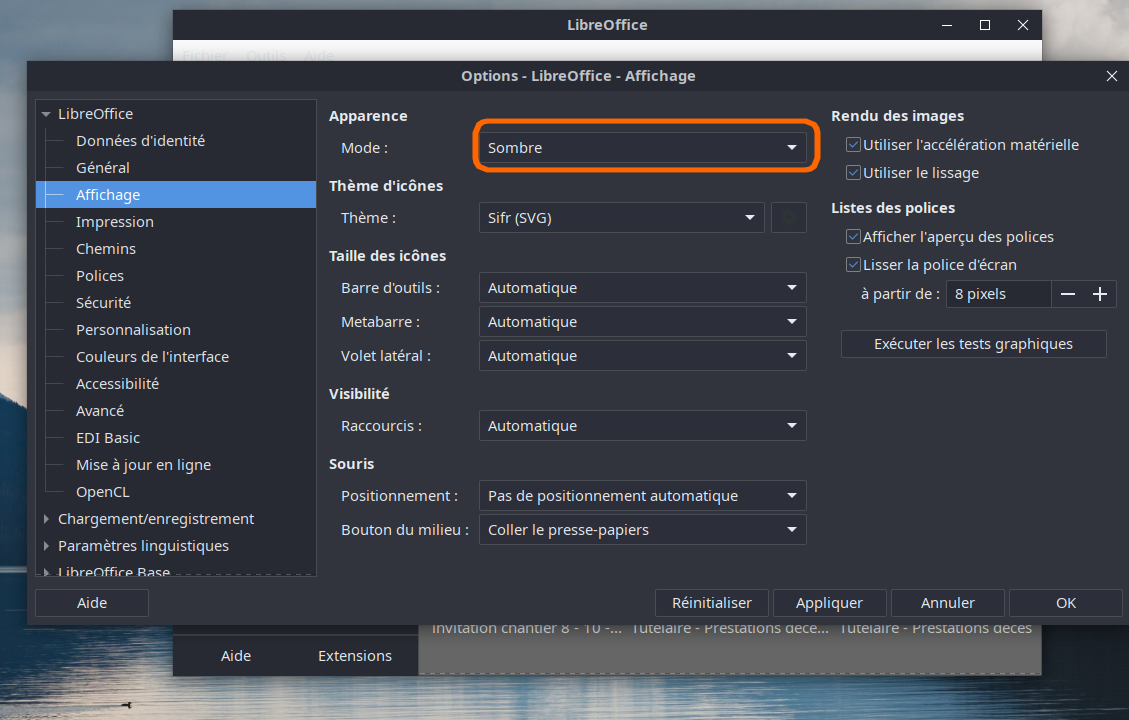Open the icon Thème dropdown
The height and width of the screenshot is (720, 1129).
pos(621,218)
